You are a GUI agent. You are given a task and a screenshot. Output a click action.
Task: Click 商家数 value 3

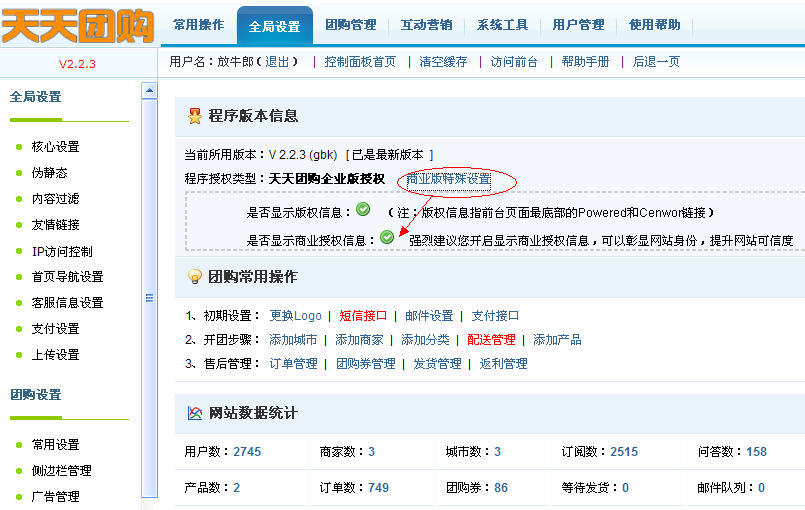click(372, 452)
